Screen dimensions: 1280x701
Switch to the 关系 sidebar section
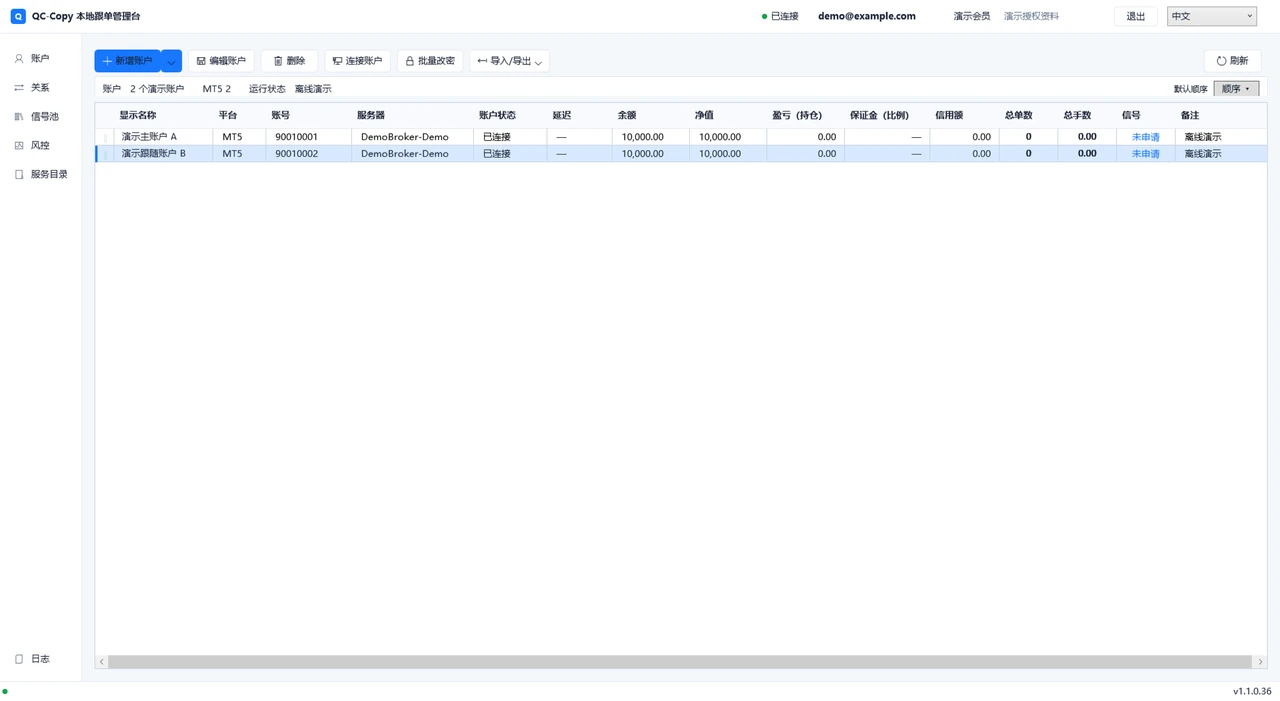40,88
